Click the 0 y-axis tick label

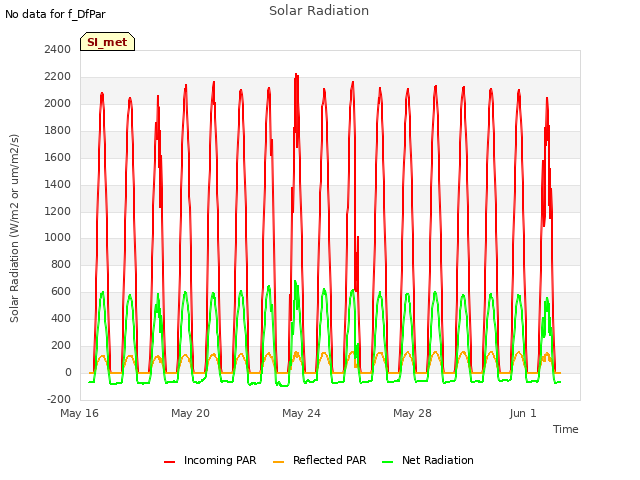68,372
